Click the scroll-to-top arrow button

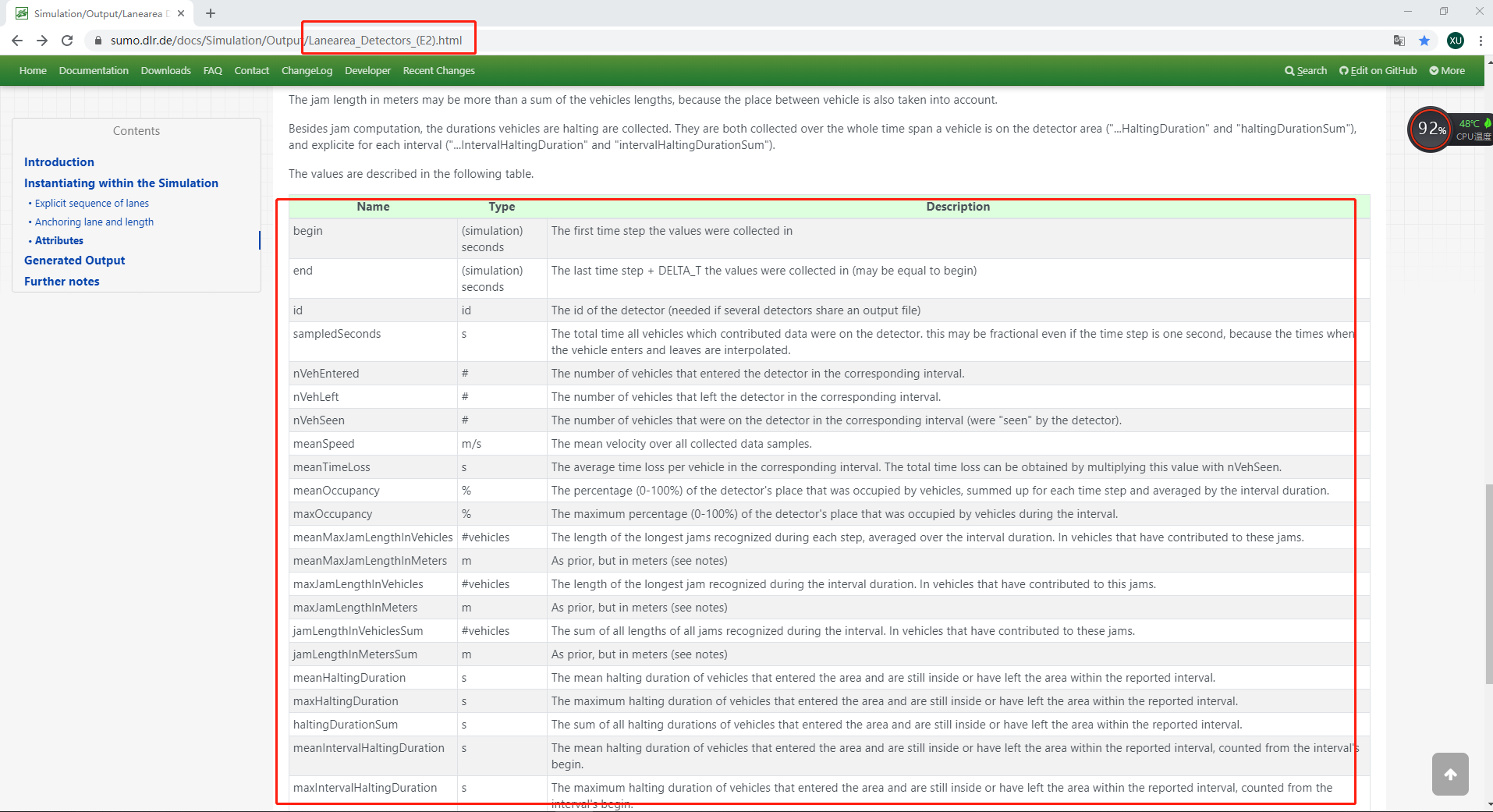tap(1451, 774)
